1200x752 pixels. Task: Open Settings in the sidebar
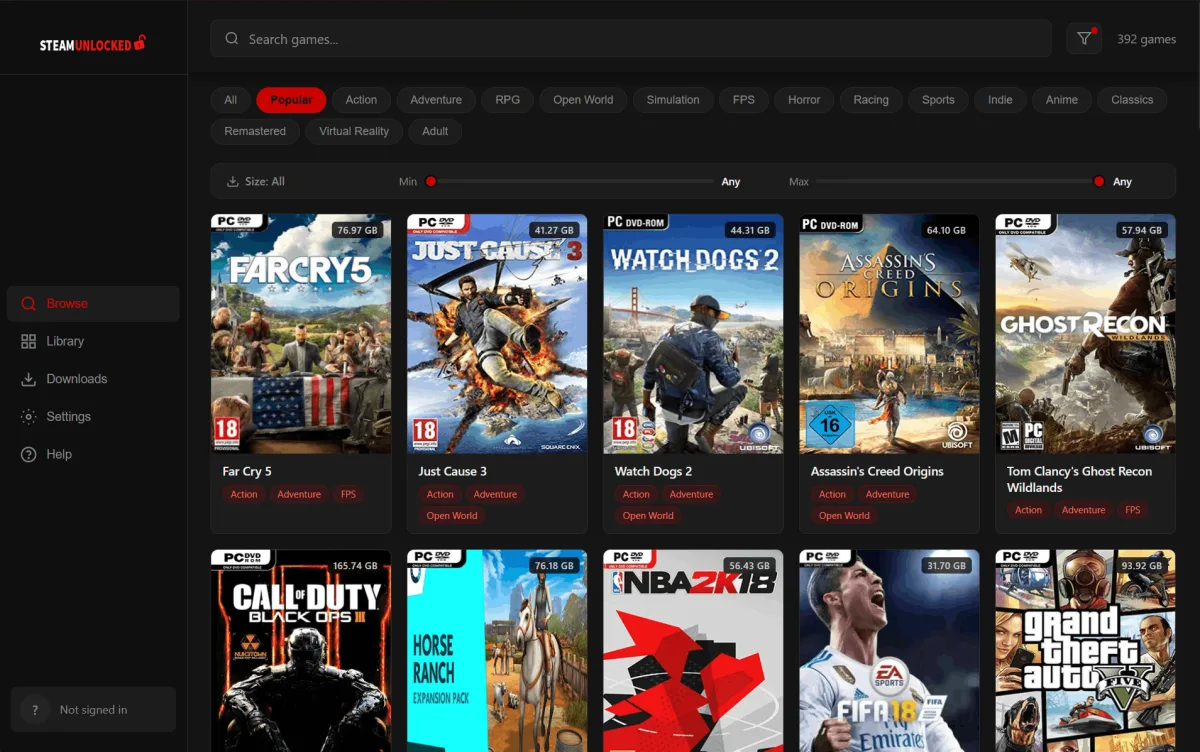tap(93, 417)
